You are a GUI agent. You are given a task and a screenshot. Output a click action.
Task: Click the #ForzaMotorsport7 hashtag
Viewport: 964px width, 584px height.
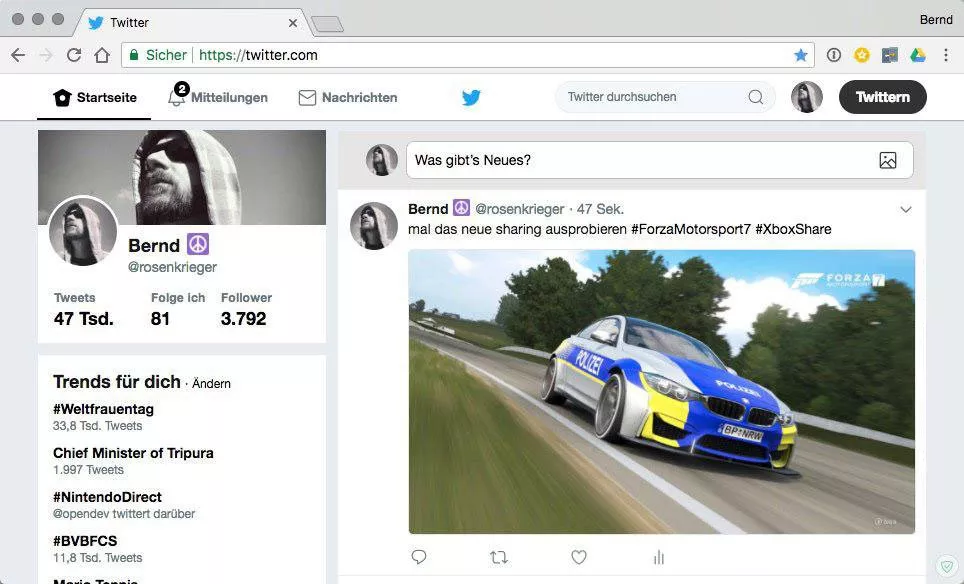(x=691, y=229)
